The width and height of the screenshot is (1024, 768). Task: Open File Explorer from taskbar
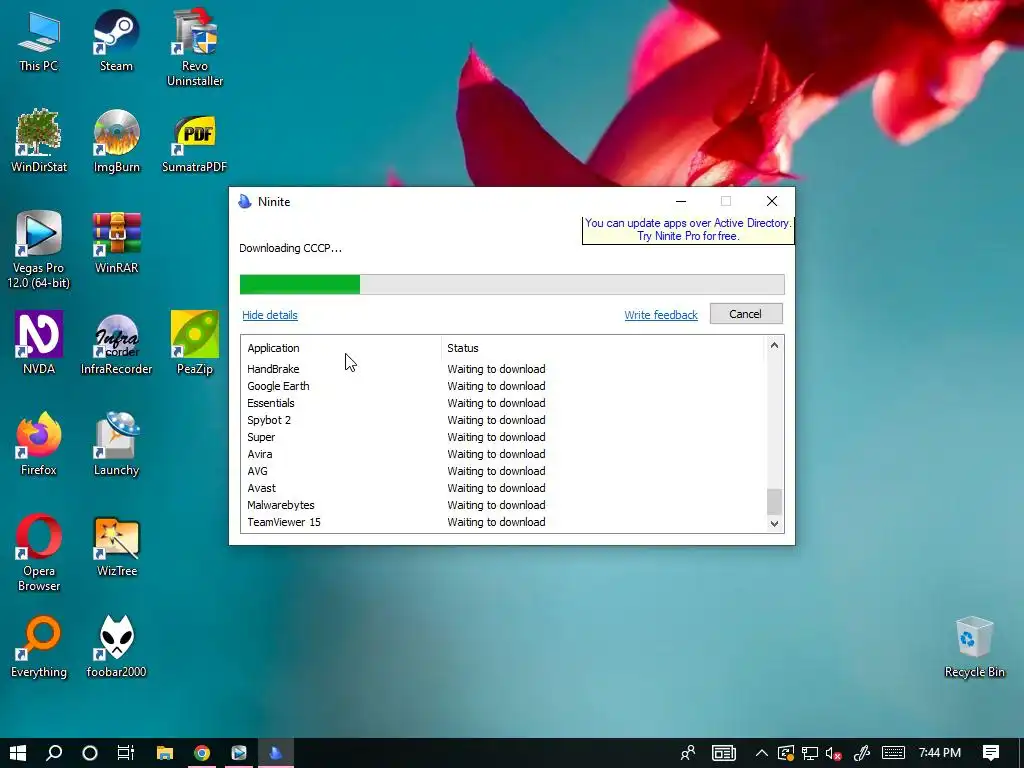[x=165, y=753]
